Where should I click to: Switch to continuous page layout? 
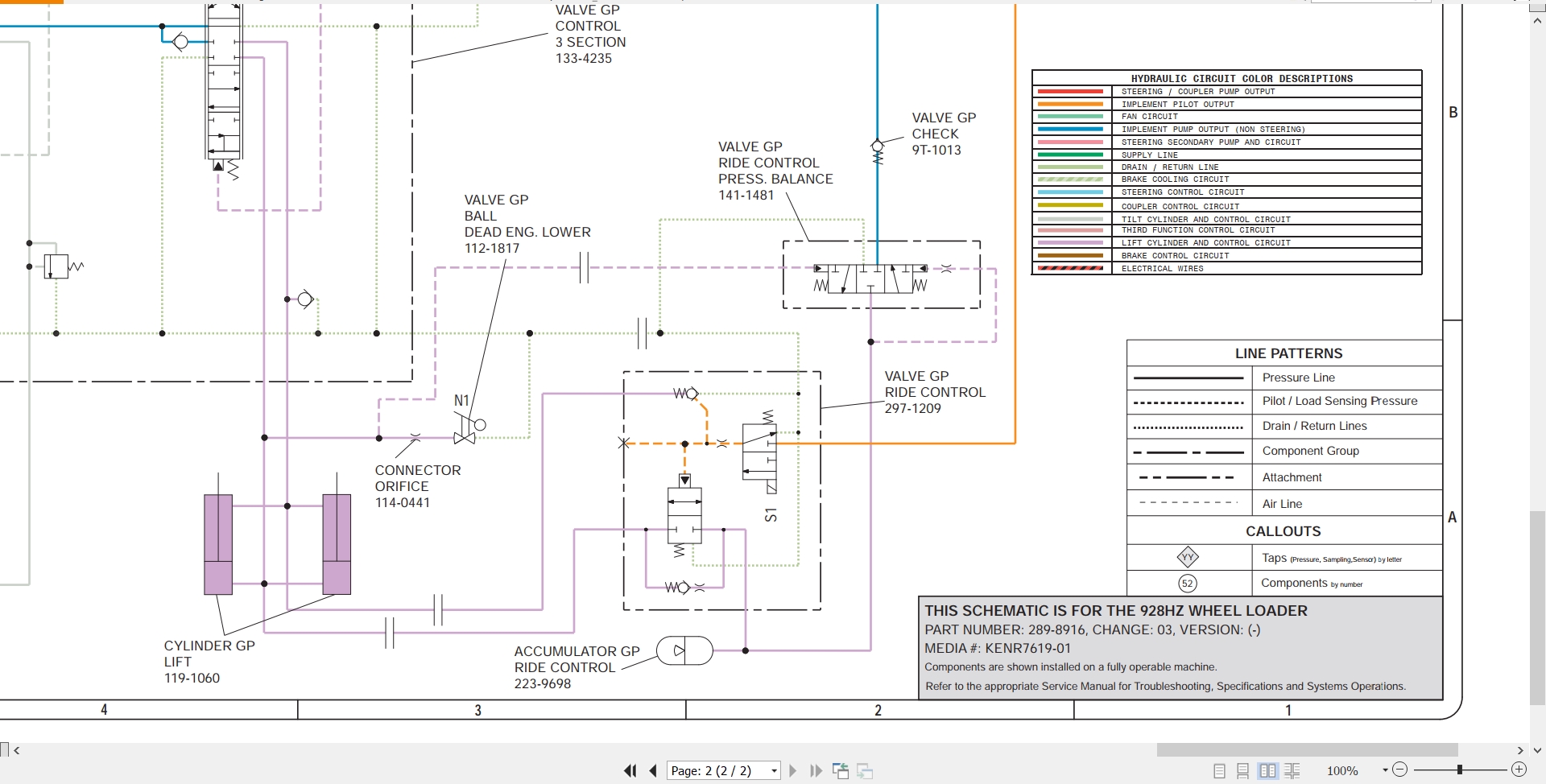tap(1242, 771)
